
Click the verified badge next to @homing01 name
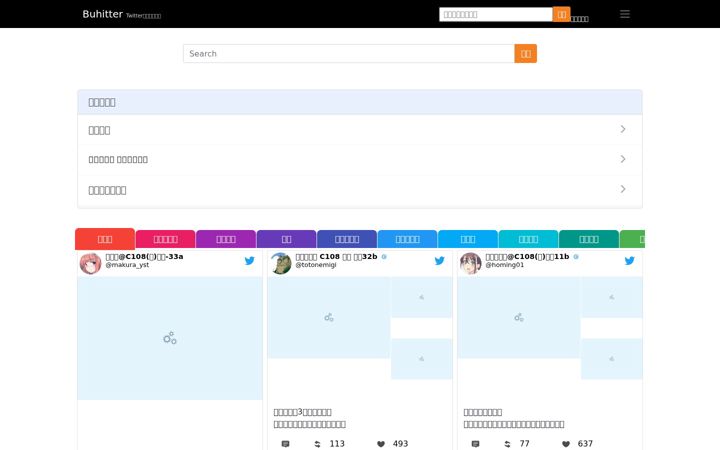coord(576,257)
